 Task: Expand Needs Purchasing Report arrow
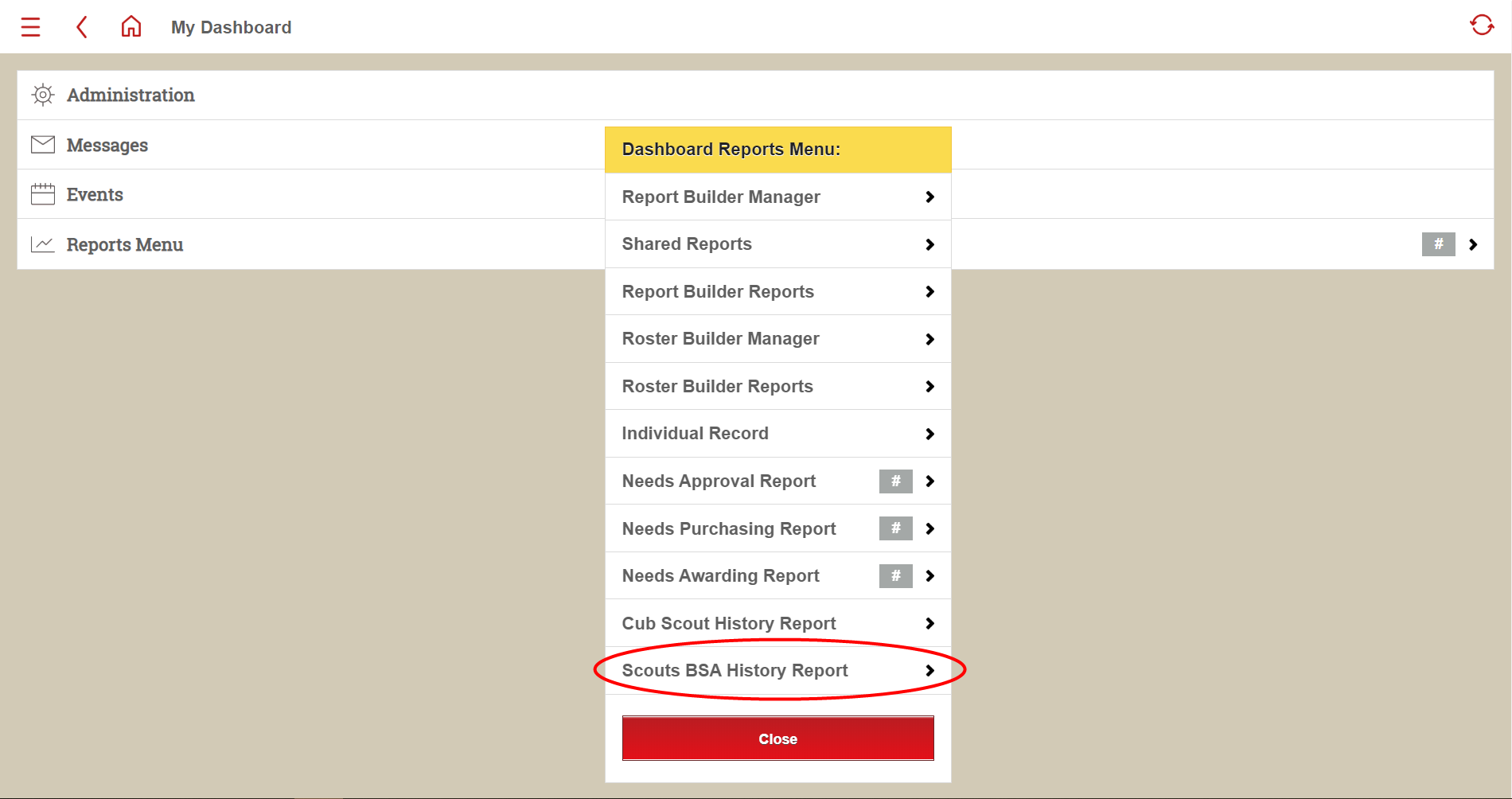coord(929,528)
